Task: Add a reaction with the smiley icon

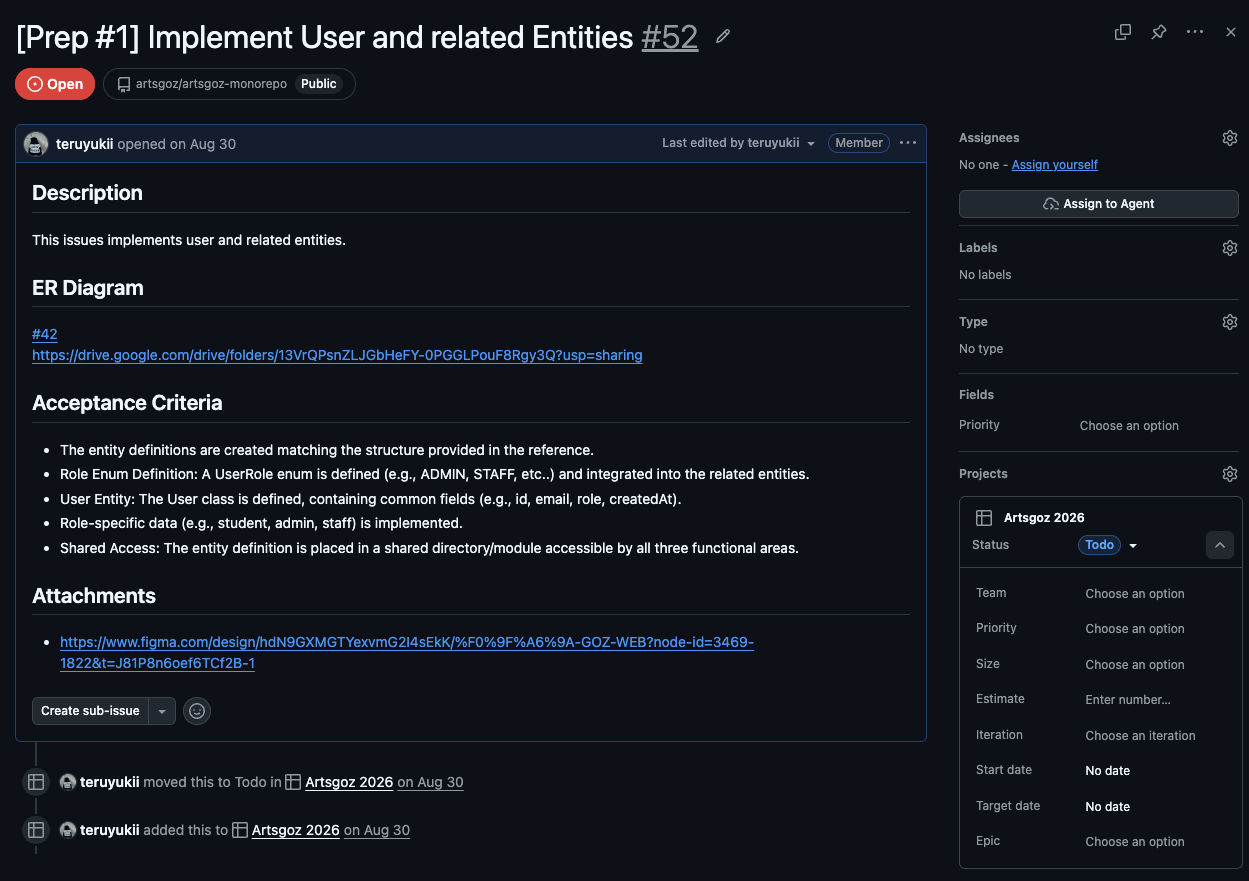Action: coord(197,711)
